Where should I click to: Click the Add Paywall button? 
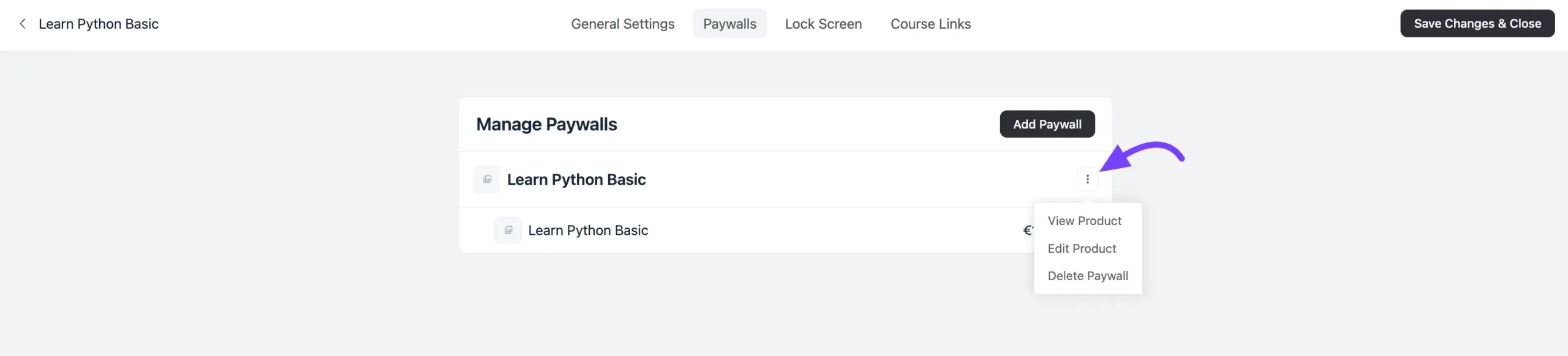pyautogui.click(x=1047, y=124)
